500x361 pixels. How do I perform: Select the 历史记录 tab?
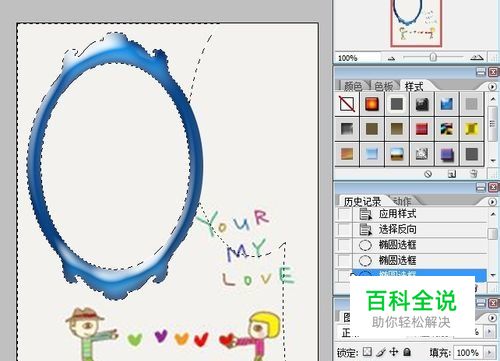click(362, 201)
